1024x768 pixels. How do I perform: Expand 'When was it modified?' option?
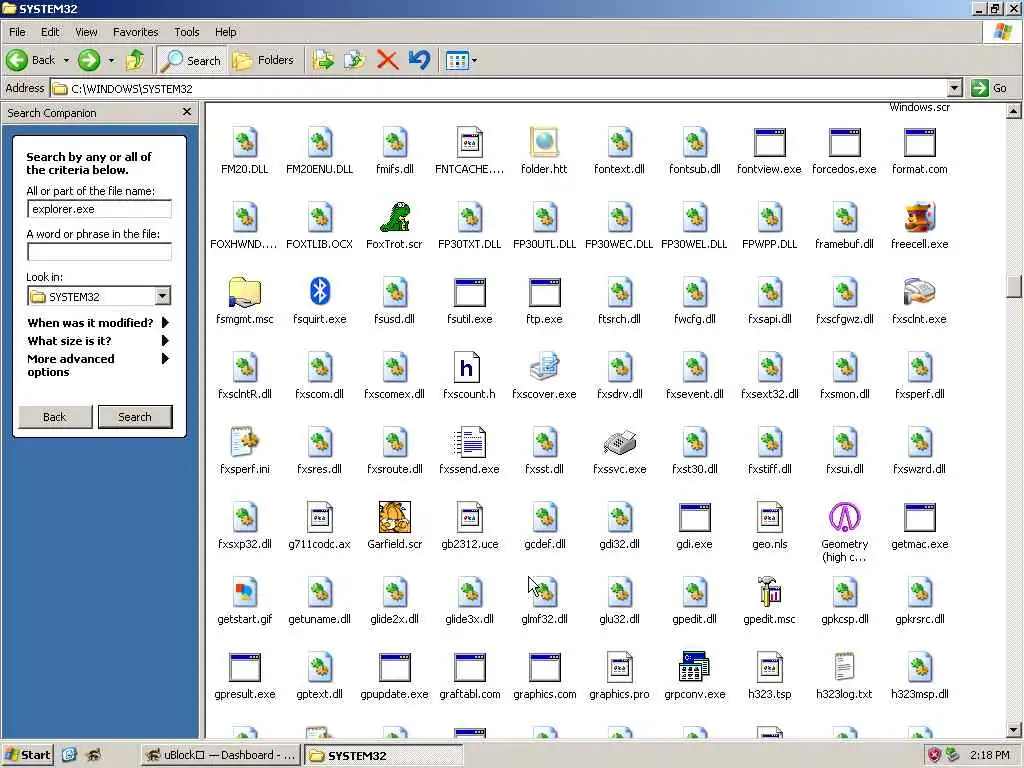99,323
